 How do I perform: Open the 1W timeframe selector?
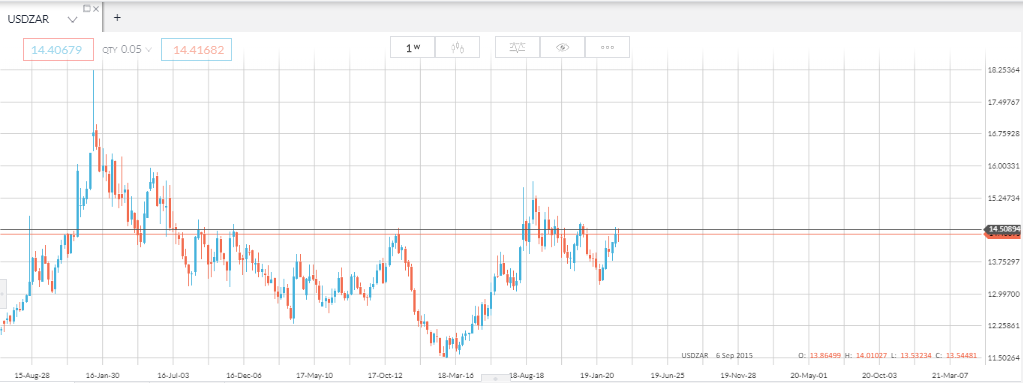[412, 47]
